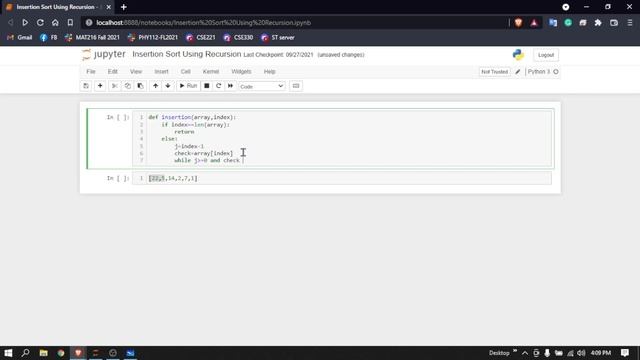Open Brave Shields lion icon

pyautogui.click(x=518, y=23)
